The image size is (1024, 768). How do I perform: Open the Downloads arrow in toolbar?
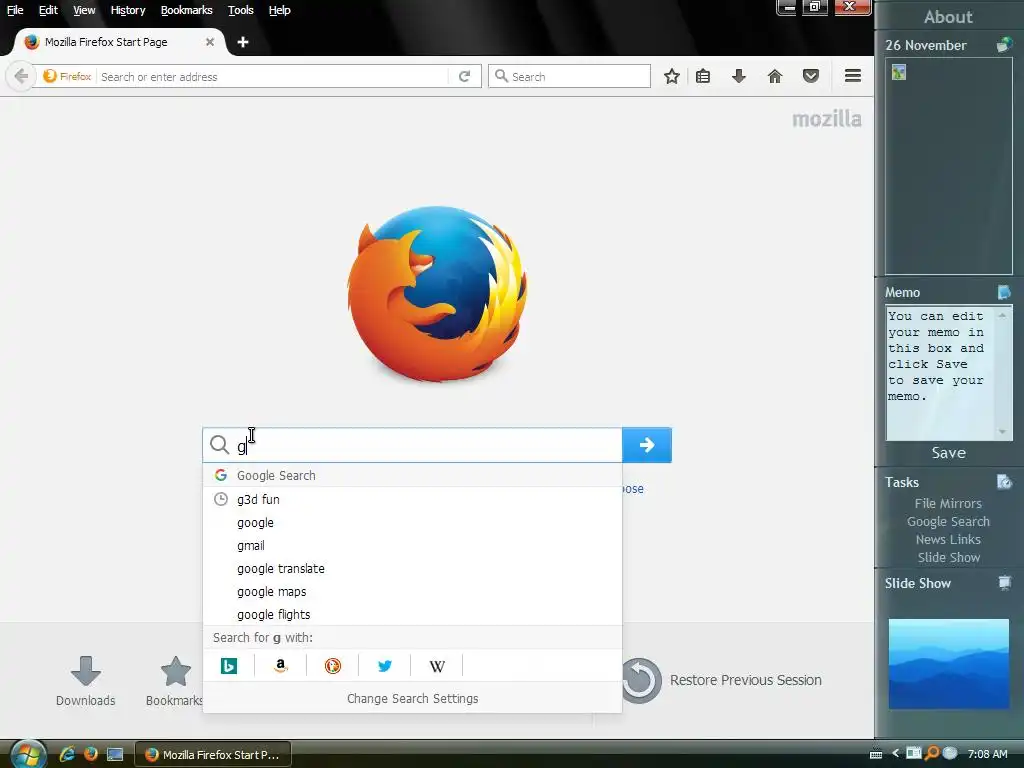pos(739,76)
